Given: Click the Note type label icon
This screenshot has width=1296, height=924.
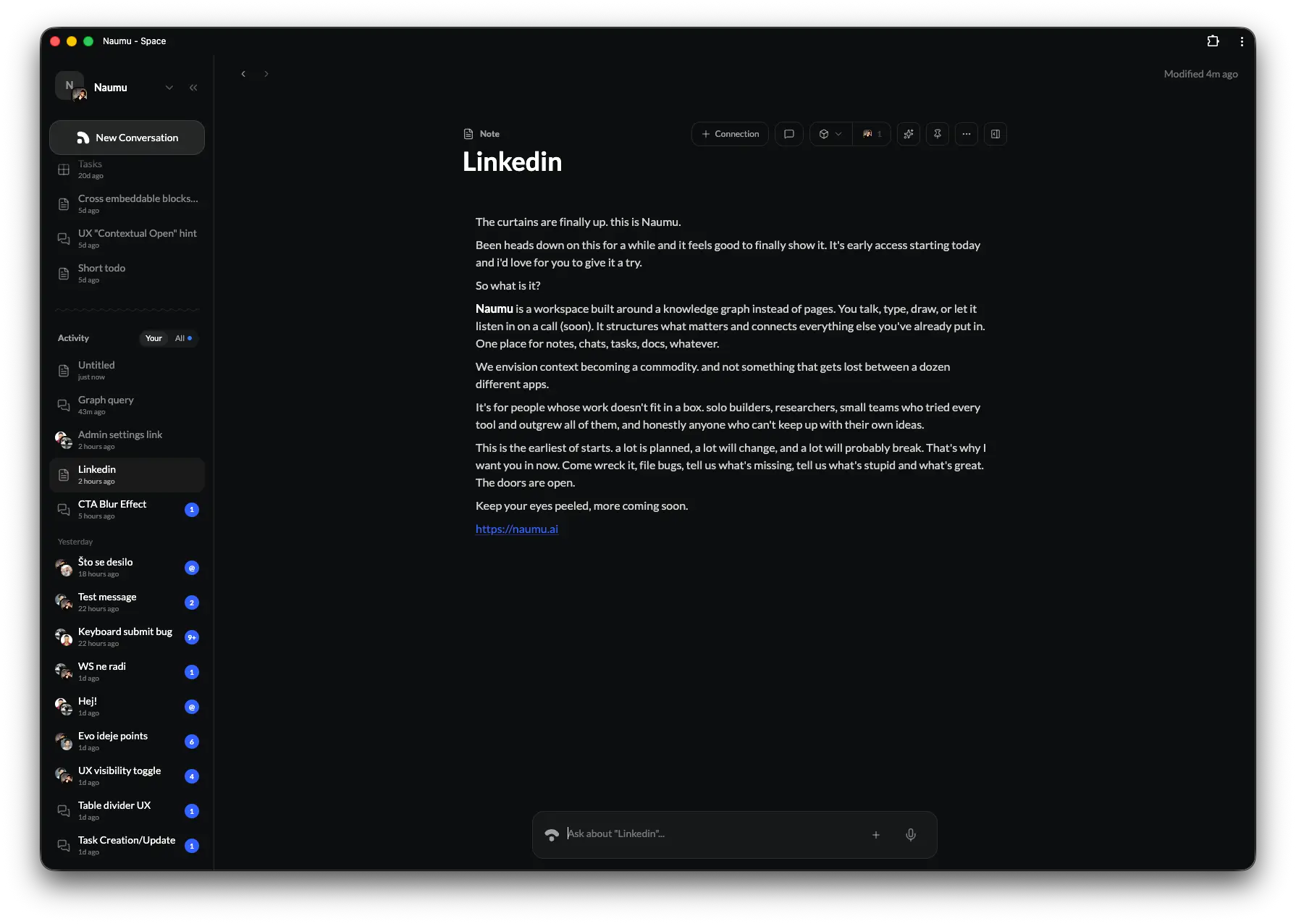Looking at the screenshot, I should (468, 134).
